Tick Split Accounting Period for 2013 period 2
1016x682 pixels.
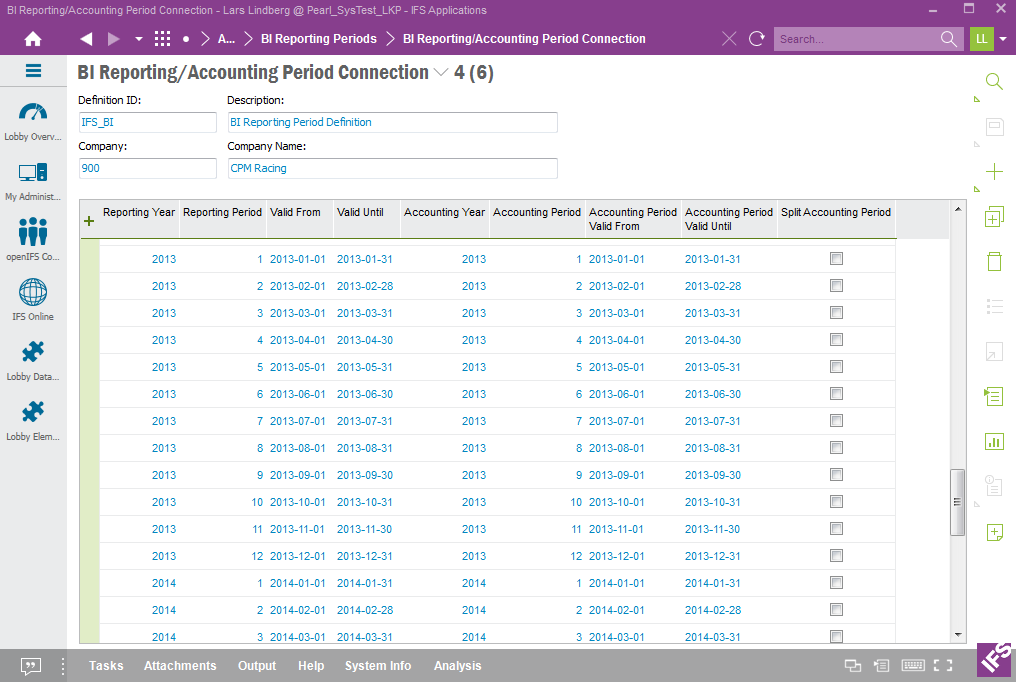coord(837,286)
